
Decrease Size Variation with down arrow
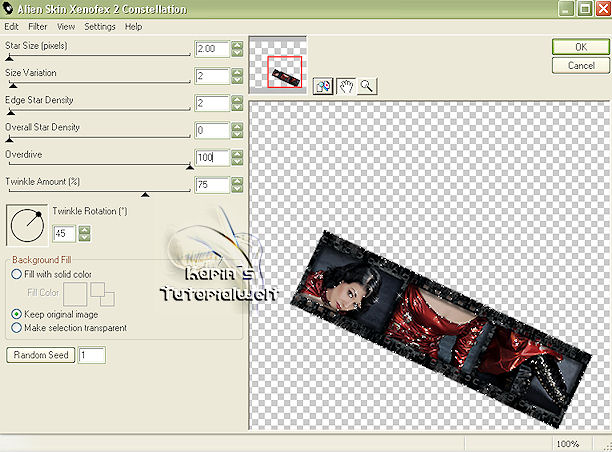237,80
